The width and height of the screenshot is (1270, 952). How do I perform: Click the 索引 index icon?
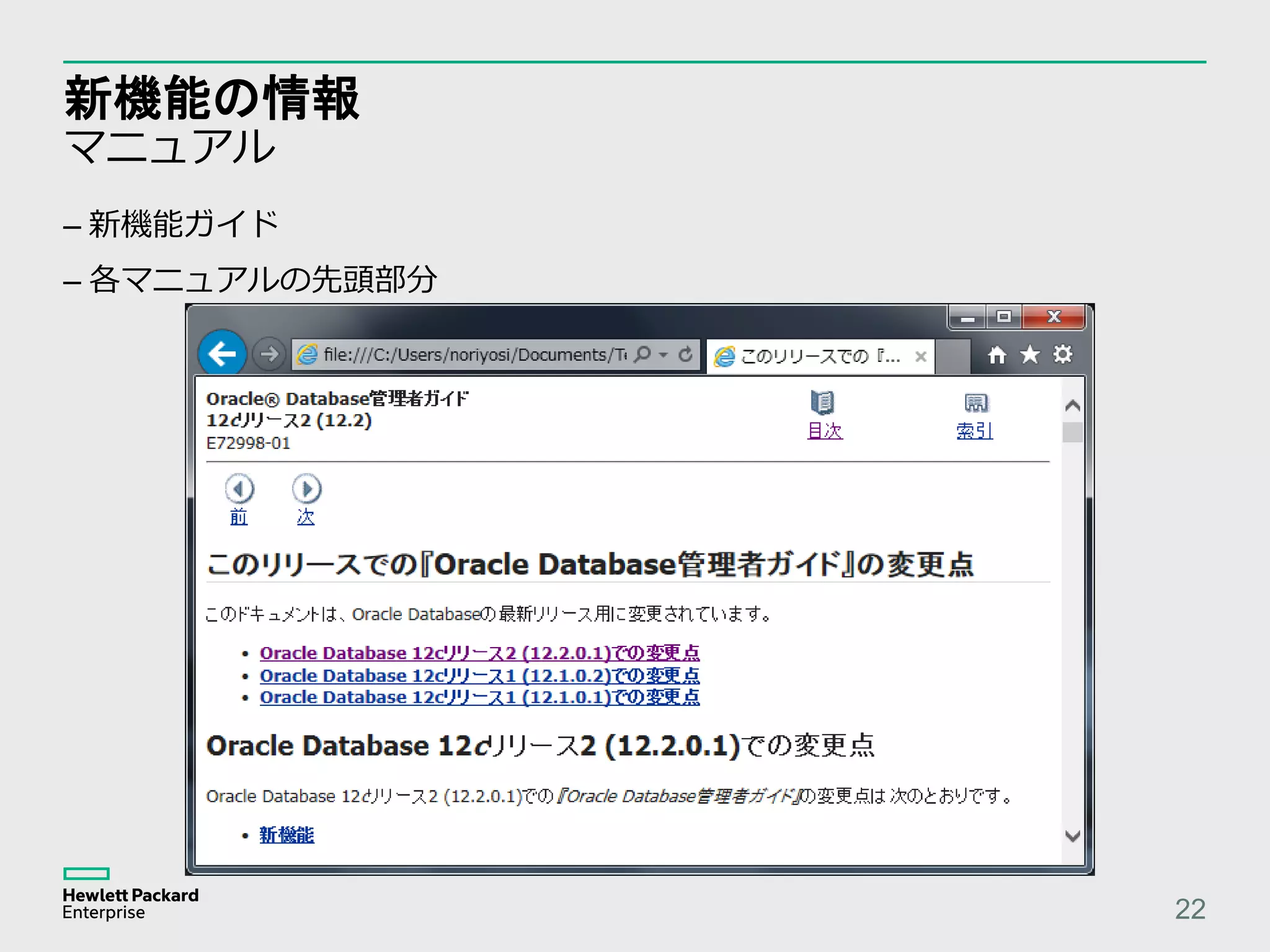coord(975,403)
